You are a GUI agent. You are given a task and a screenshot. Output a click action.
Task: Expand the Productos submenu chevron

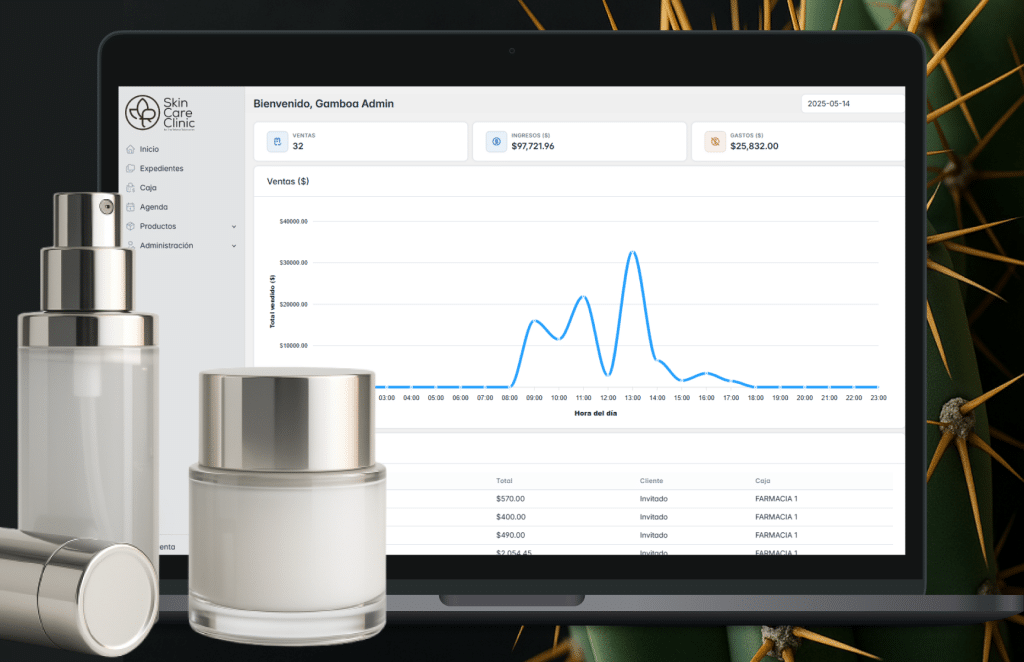tap(234, 227)
